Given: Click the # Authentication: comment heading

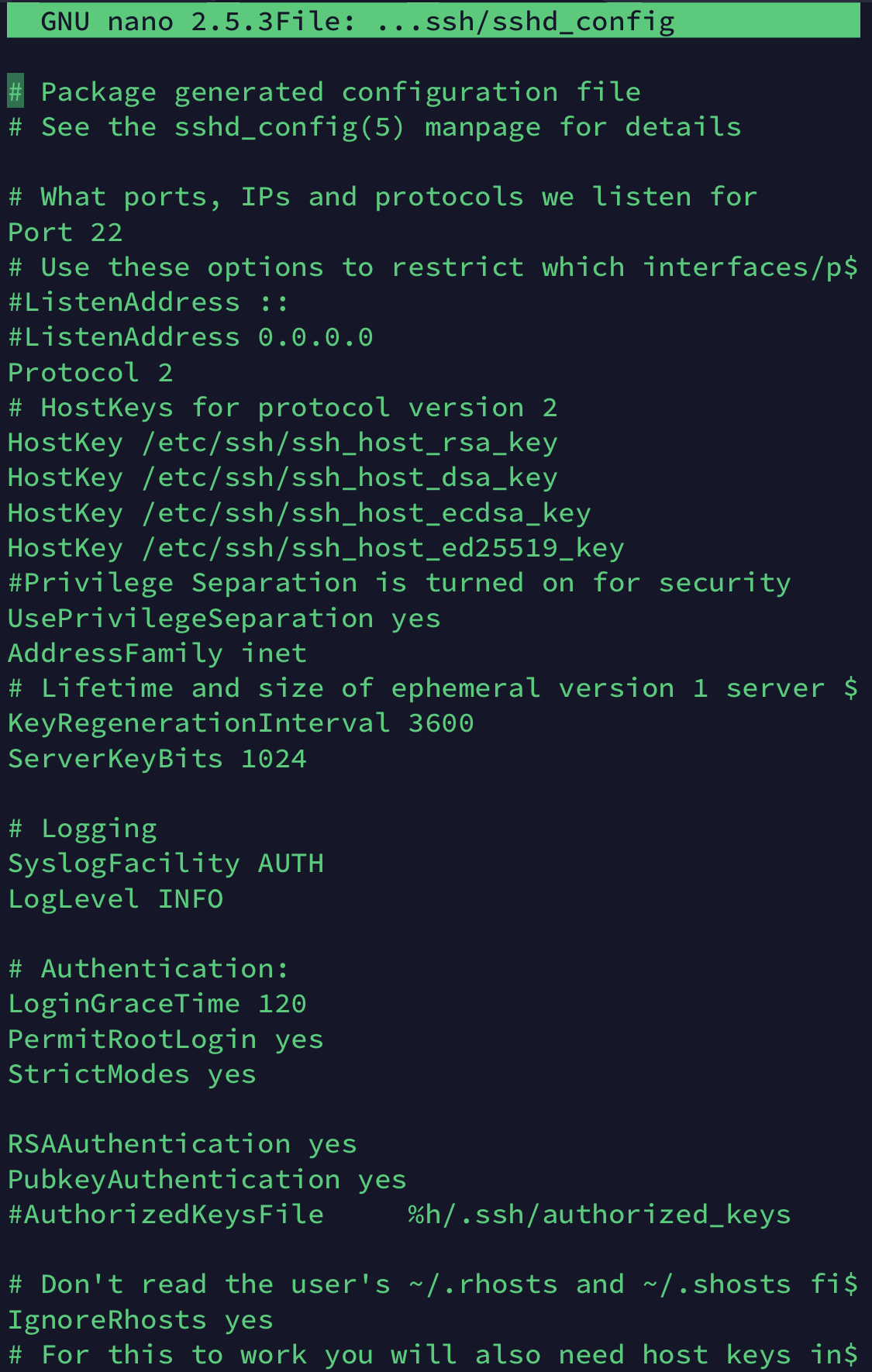Looking at the screenshot, I should click(149, 969).
